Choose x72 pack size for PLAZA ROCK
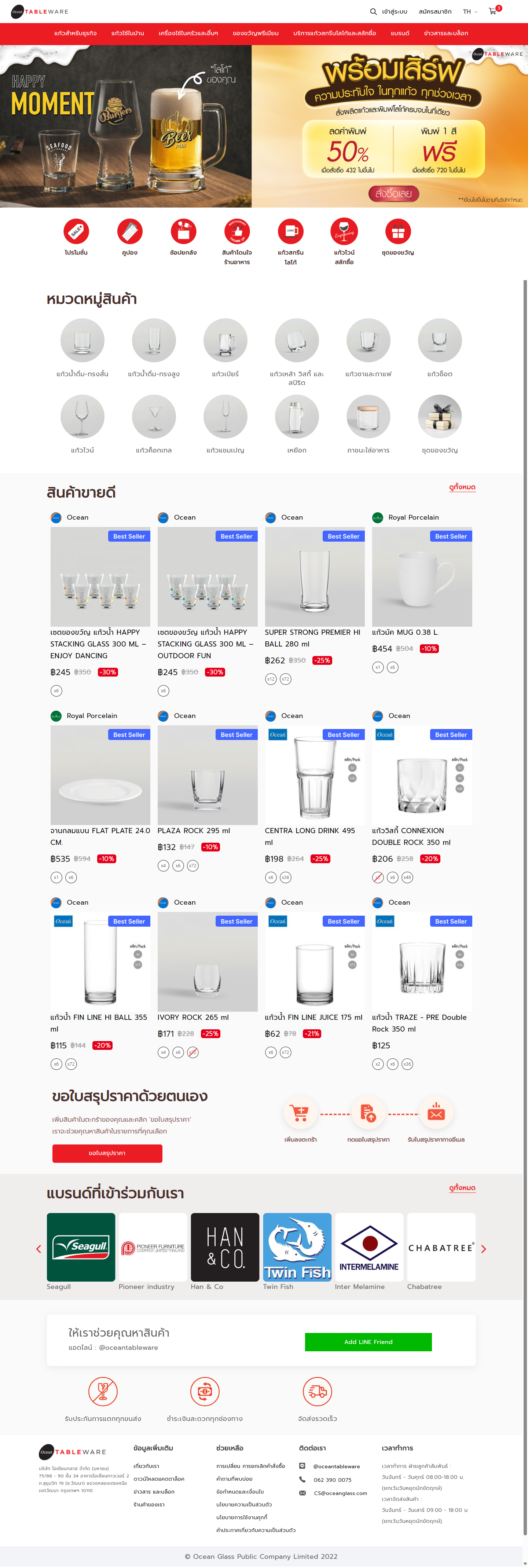This screenshot has width=528, height=1568. 193,865
